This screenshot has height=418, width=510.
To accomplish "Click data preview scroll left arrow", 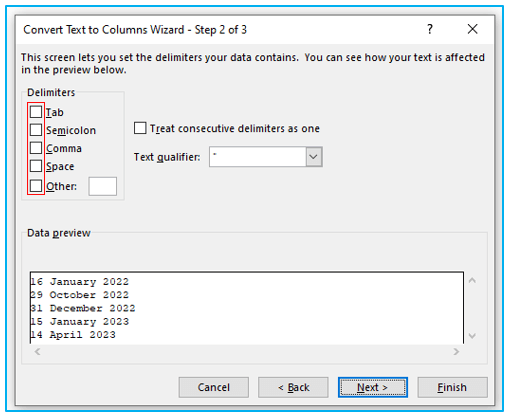I will coord(37,351).
